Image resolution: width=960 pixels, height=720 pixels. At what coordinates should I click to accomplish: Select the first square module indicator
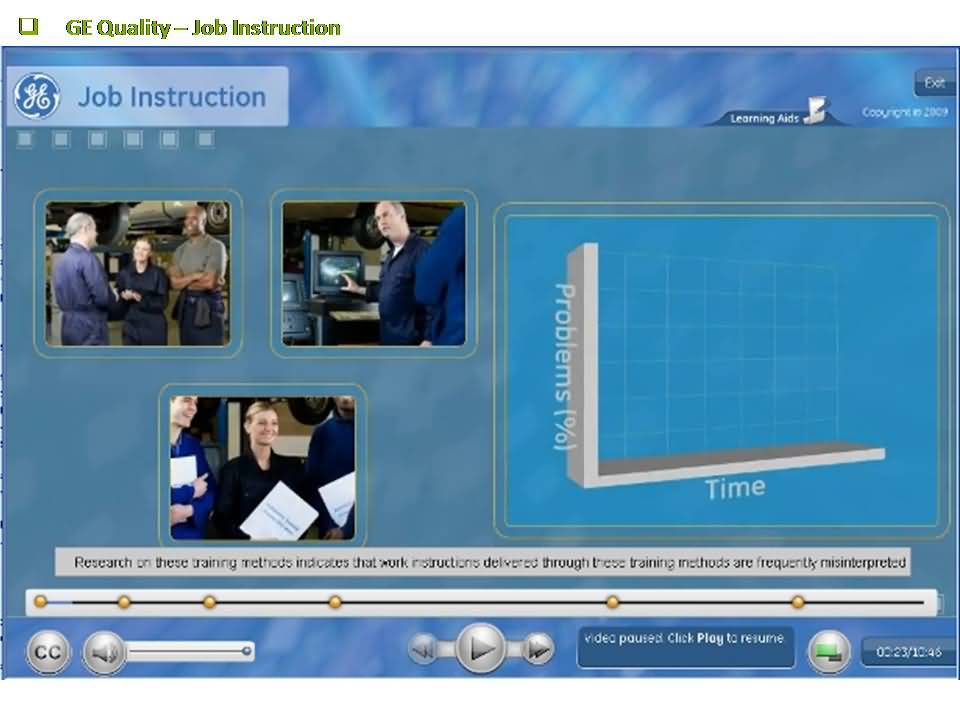point(25,140)
